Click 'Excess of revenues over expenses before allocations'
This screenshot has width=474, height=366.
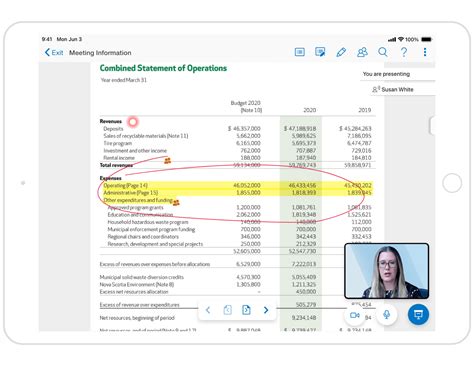pos(155,264)
